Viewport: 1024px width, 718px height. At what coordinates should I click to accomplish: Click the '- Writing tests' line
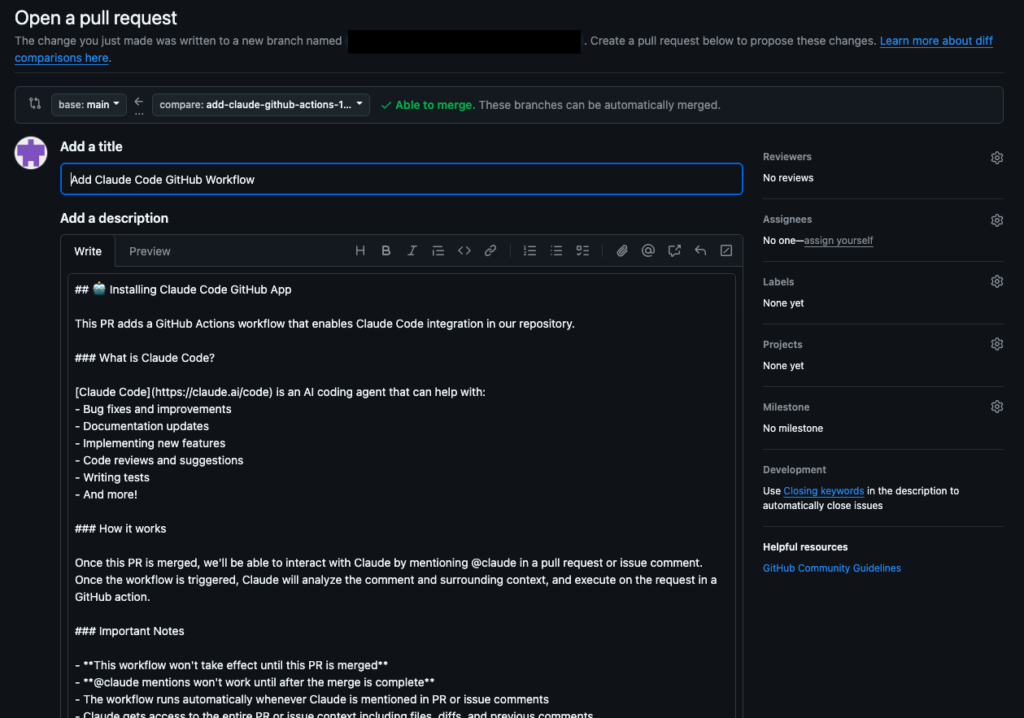pyautogui.click(x=112, y=478)
